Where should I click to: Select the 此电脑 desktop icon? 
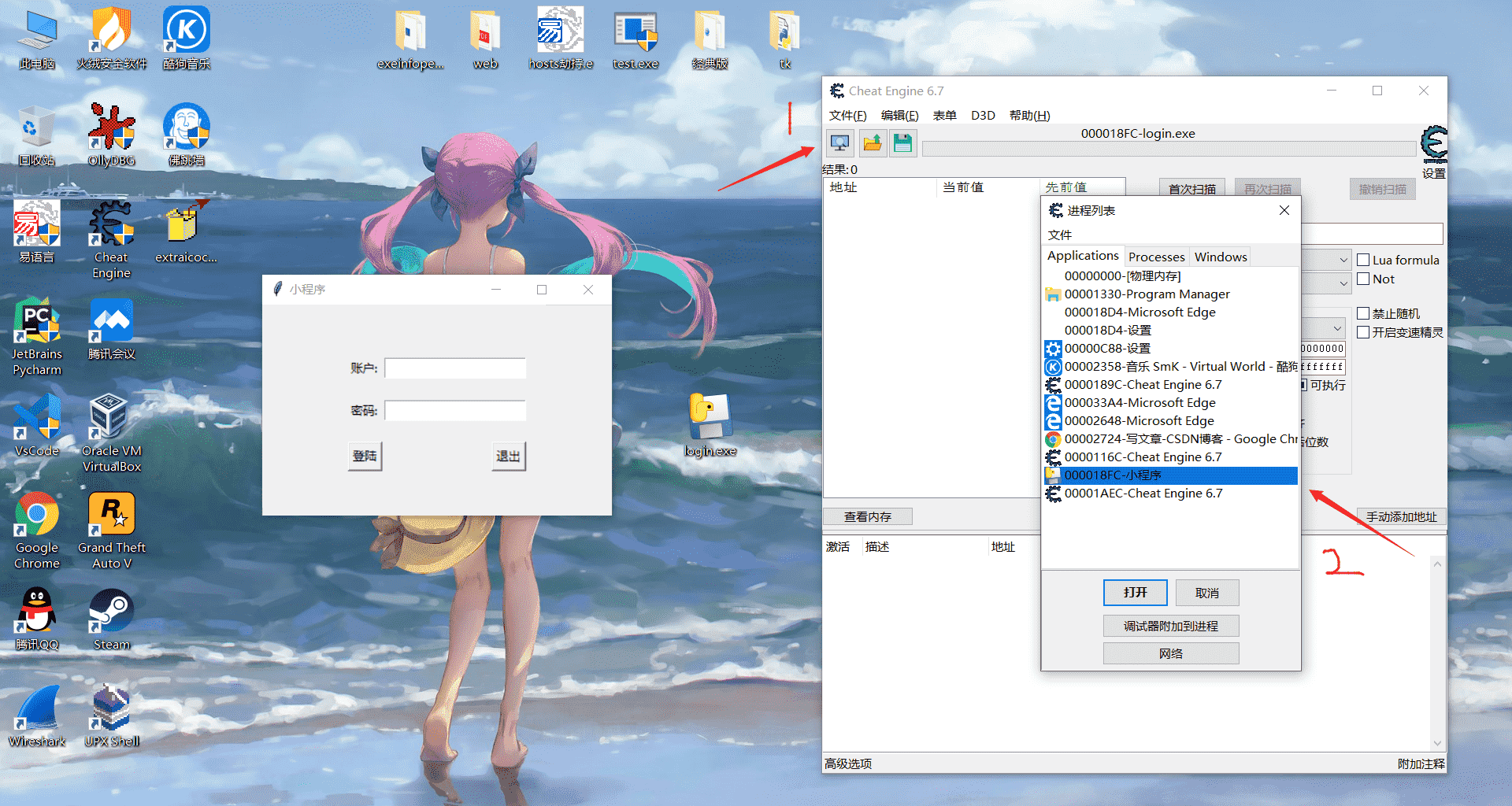click(x=37, y=39)
